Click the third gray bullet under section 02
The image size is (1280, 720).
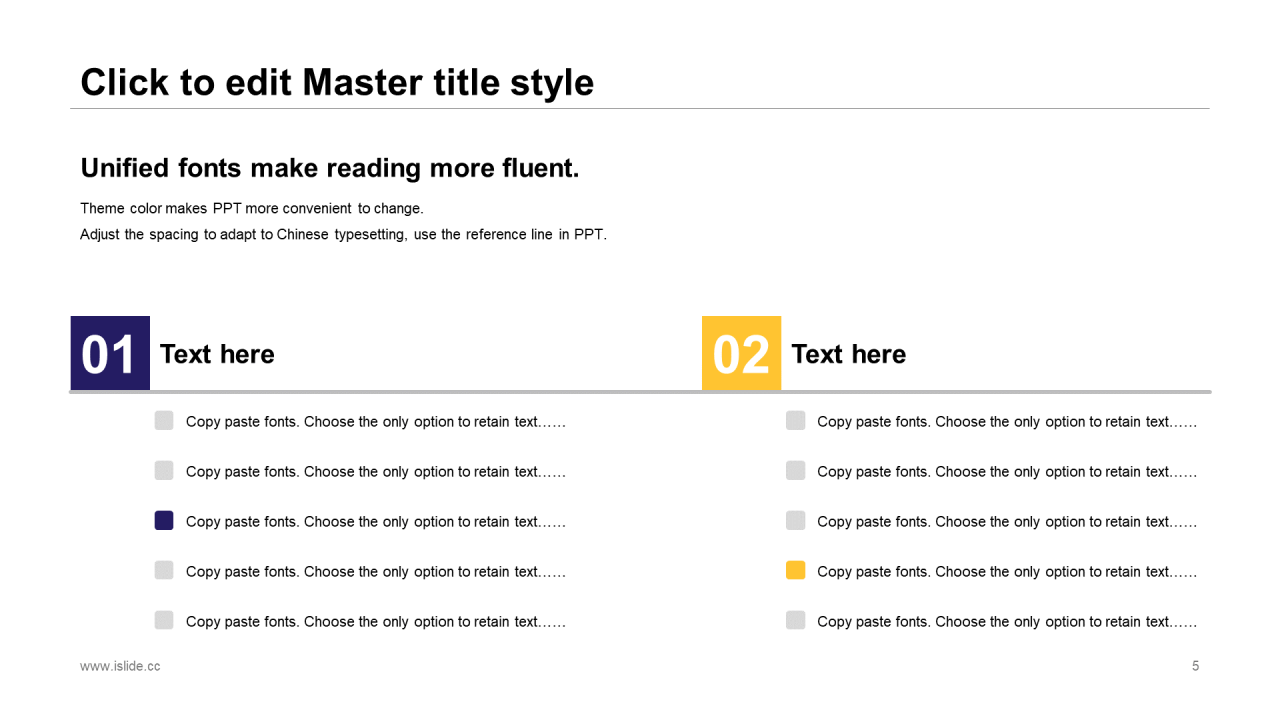click(x=795, y=520)
